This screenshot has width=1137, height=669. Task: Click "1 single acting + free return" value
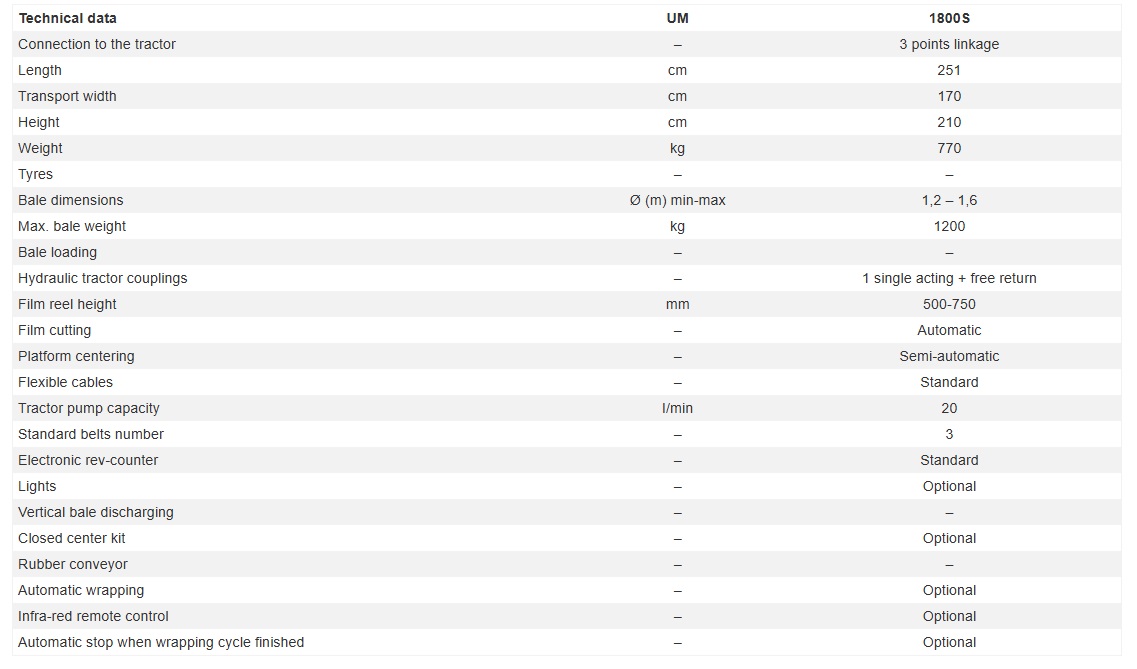pos(949,278)
